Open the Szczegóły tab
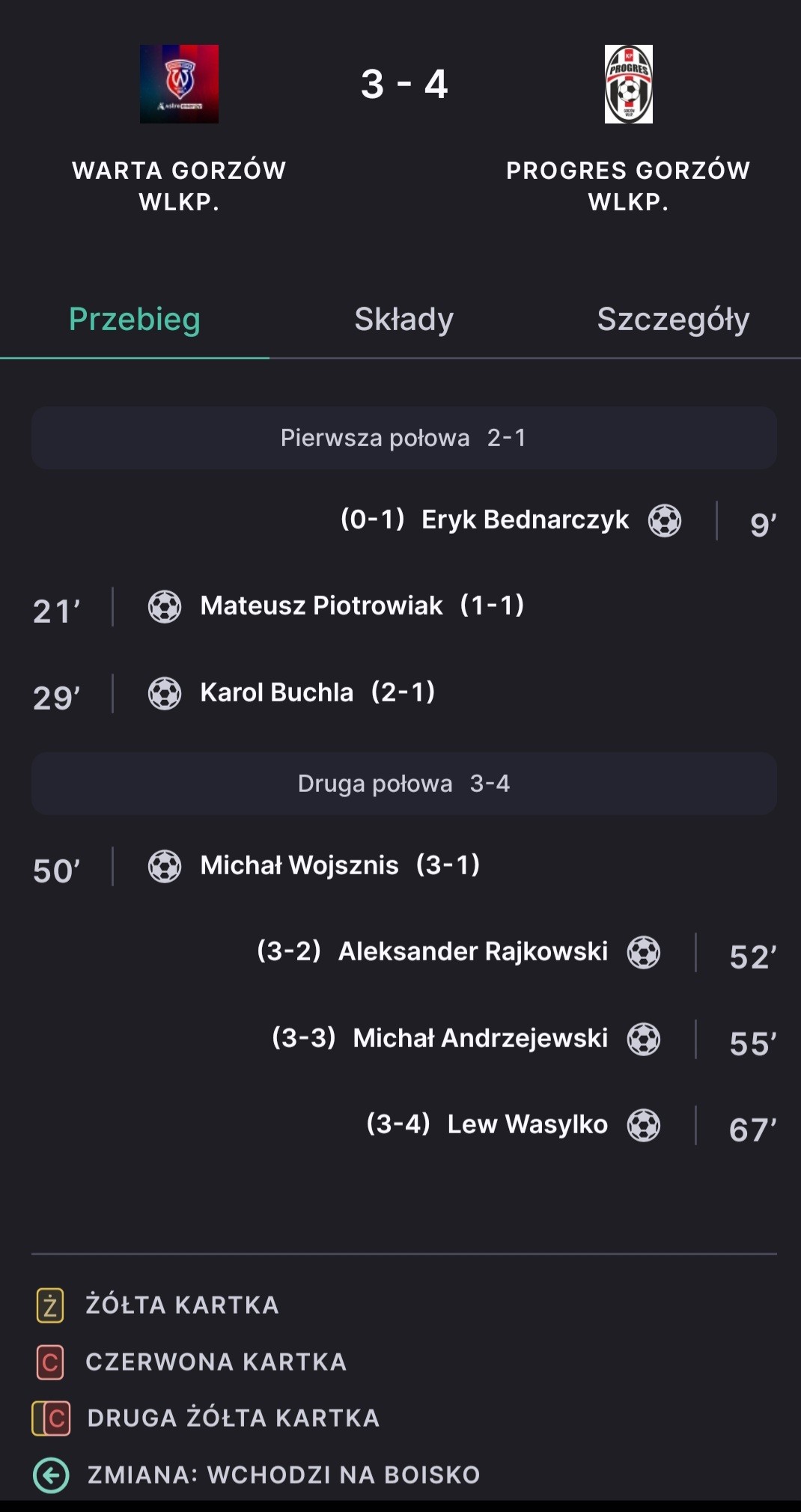Screen dimensions: 801x1512 673,320
